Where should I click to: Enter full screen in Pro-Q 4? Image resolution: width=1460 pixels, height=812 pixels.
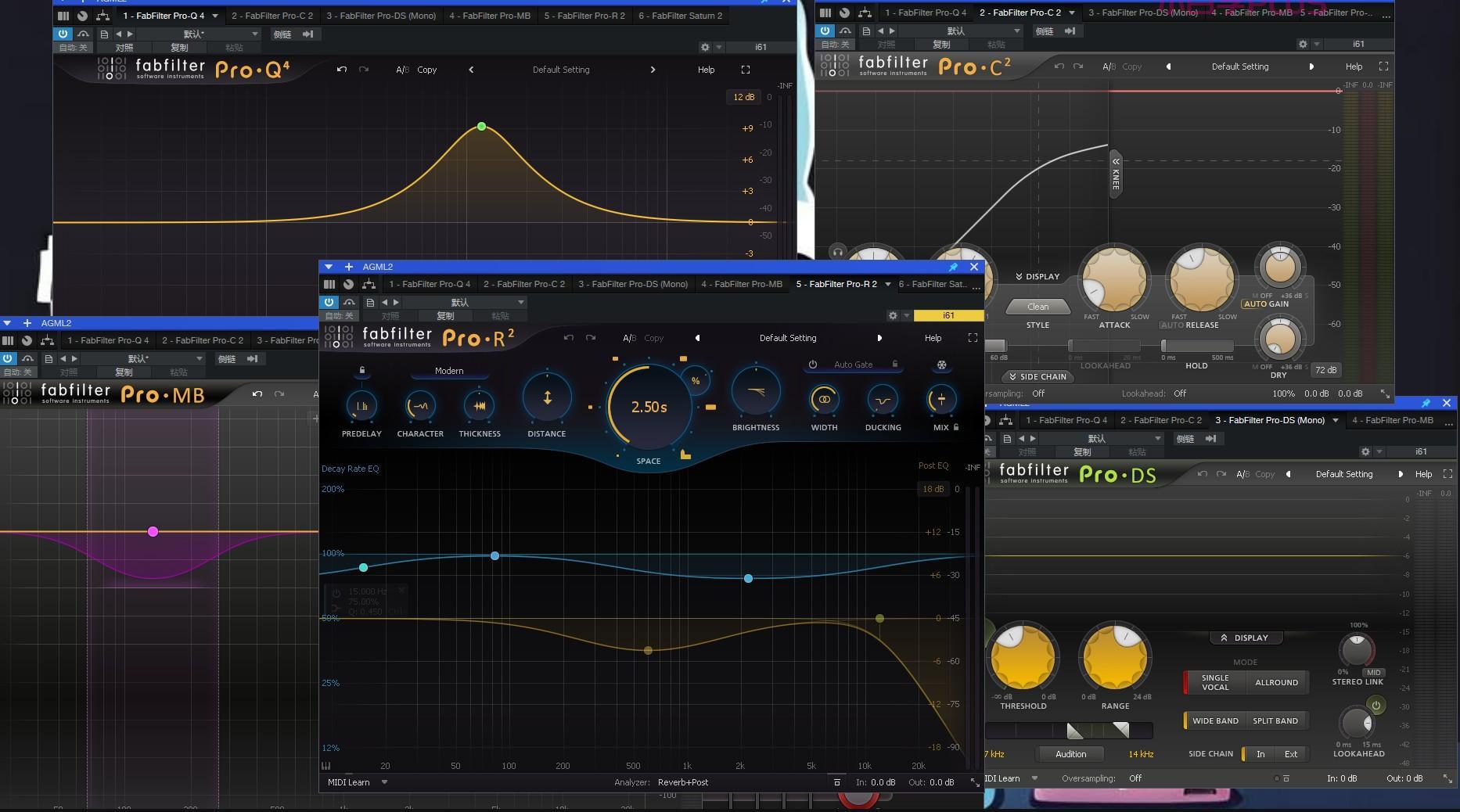tap(746, 70)
